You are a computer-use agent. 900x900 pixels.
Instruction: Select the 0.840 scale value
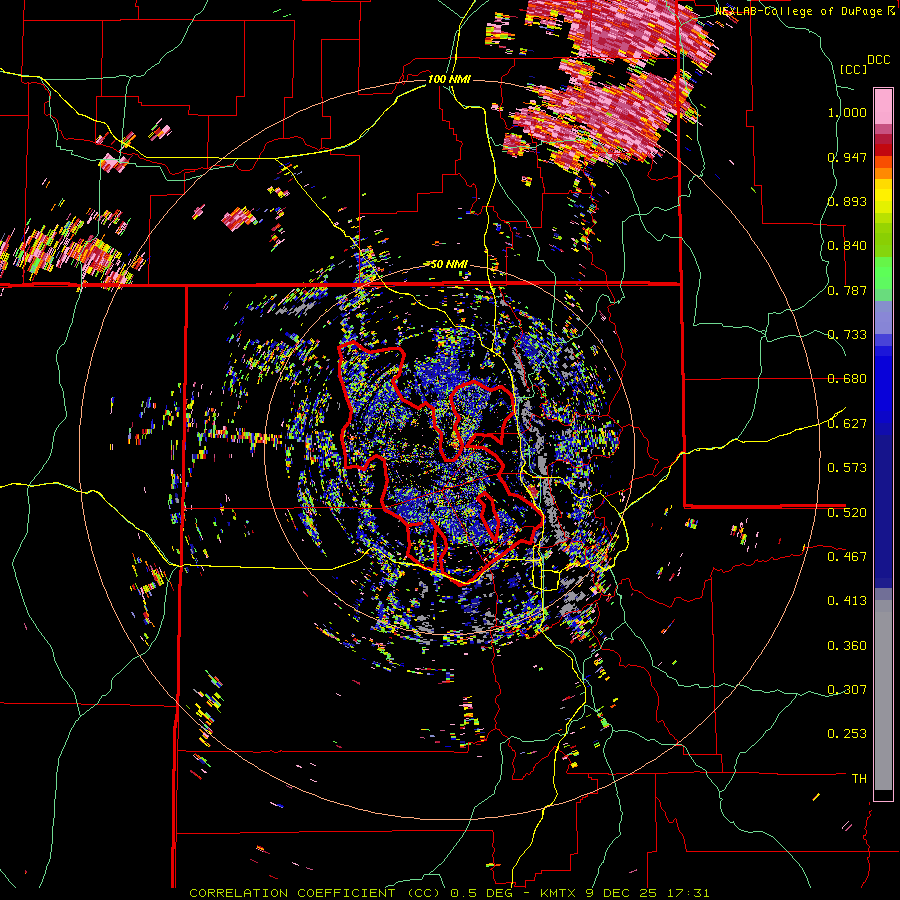click(x=847, y=246)
